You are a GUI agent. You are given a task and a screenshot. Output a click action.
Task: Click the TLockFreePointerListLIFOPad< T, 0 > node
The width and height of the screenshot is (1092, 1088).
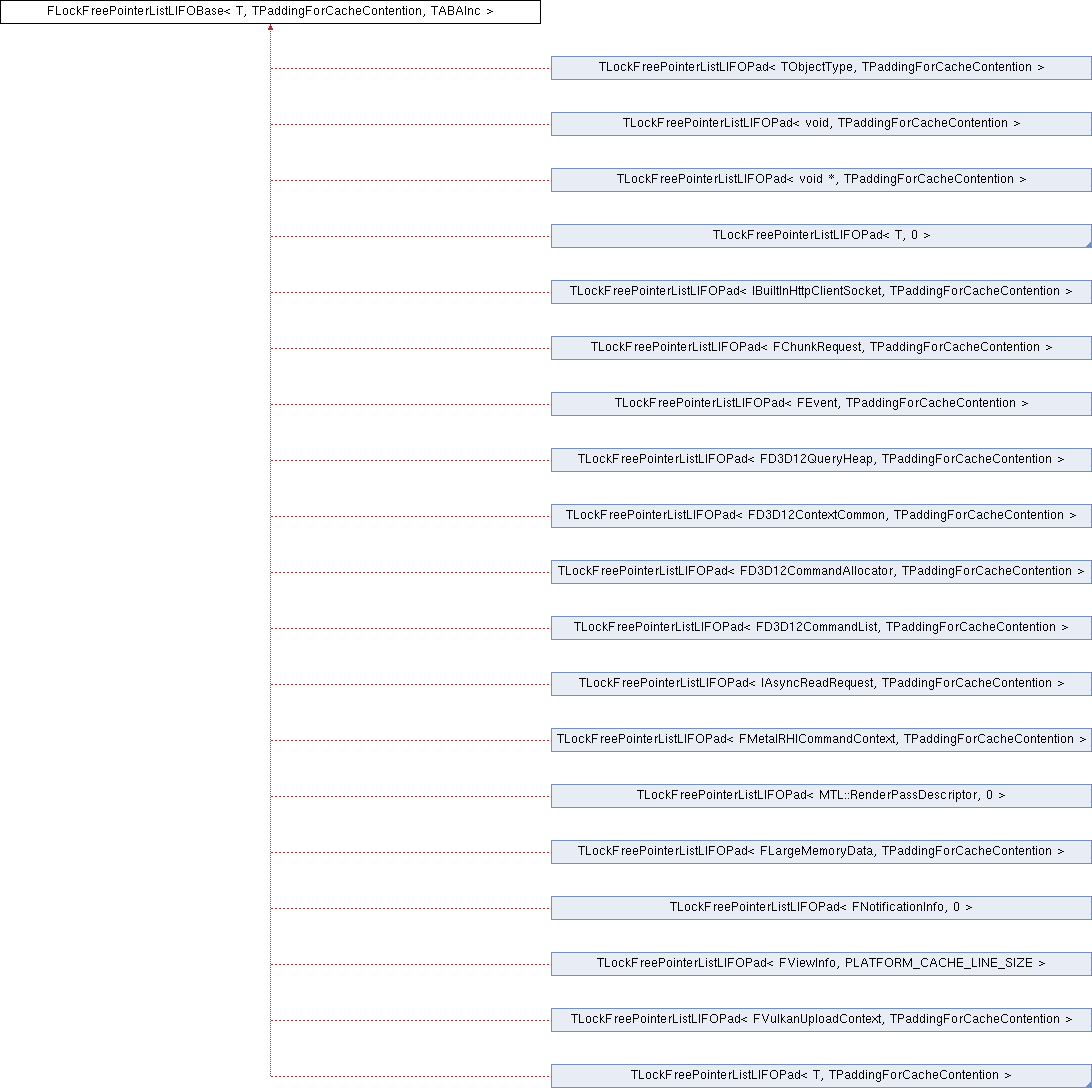821,235
